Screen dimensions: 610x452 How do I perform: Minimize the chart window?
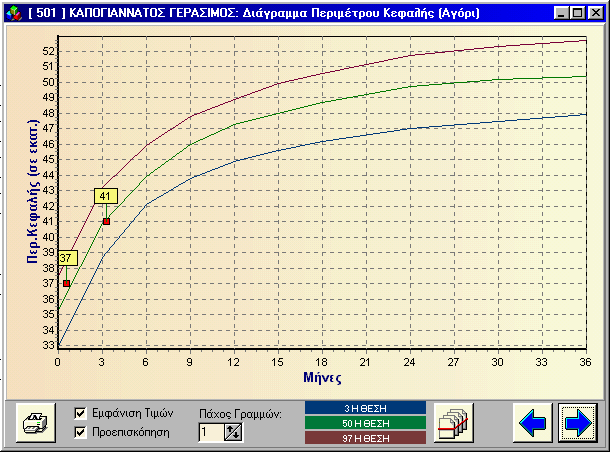pos(562,13)
